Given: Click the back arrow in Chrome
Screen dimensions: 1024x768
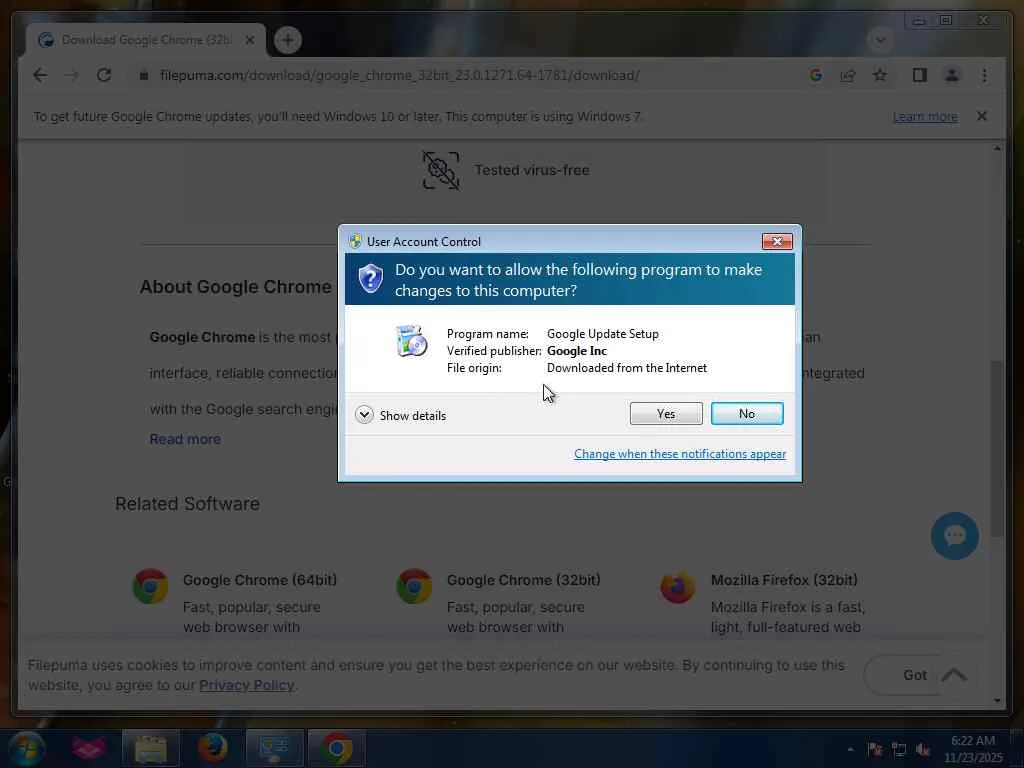Looking at the screenshot, I should [x=40, y=75].
